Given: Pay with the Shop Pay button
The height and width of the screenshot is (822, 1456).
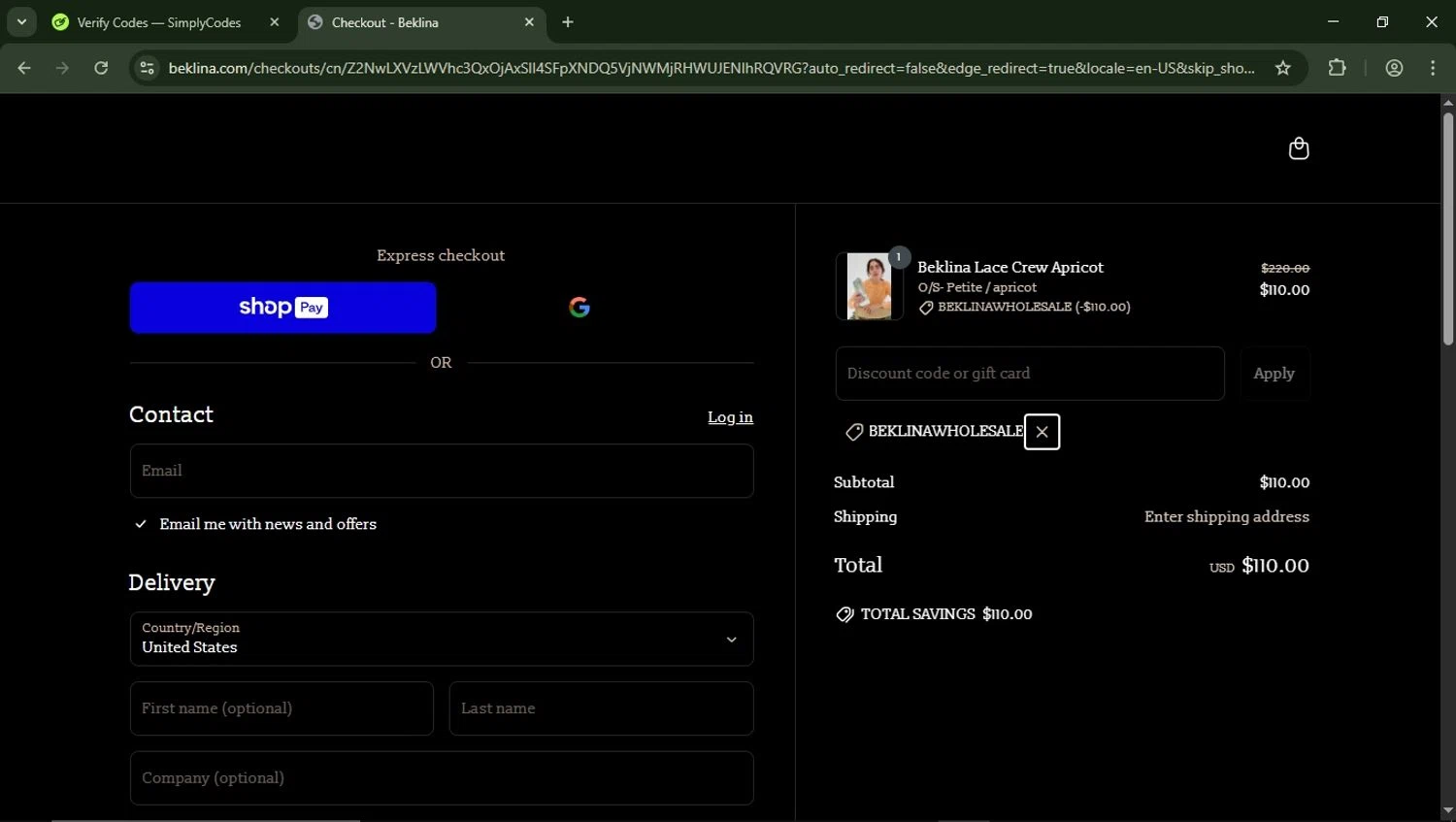Looking at the screenshot, I should point(282,308).
